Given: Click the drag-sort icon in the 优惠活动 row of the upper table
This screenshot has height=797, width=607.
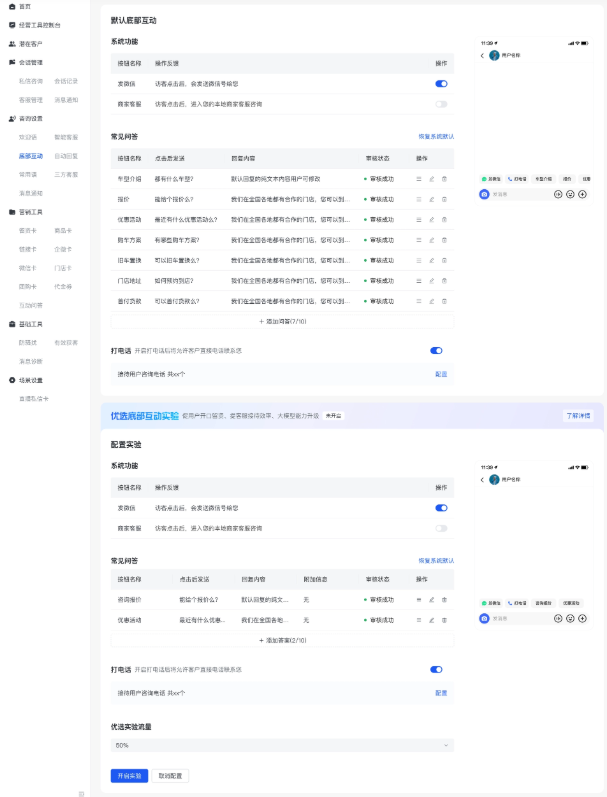Looking at the screenshot, I should coord(419,220).
